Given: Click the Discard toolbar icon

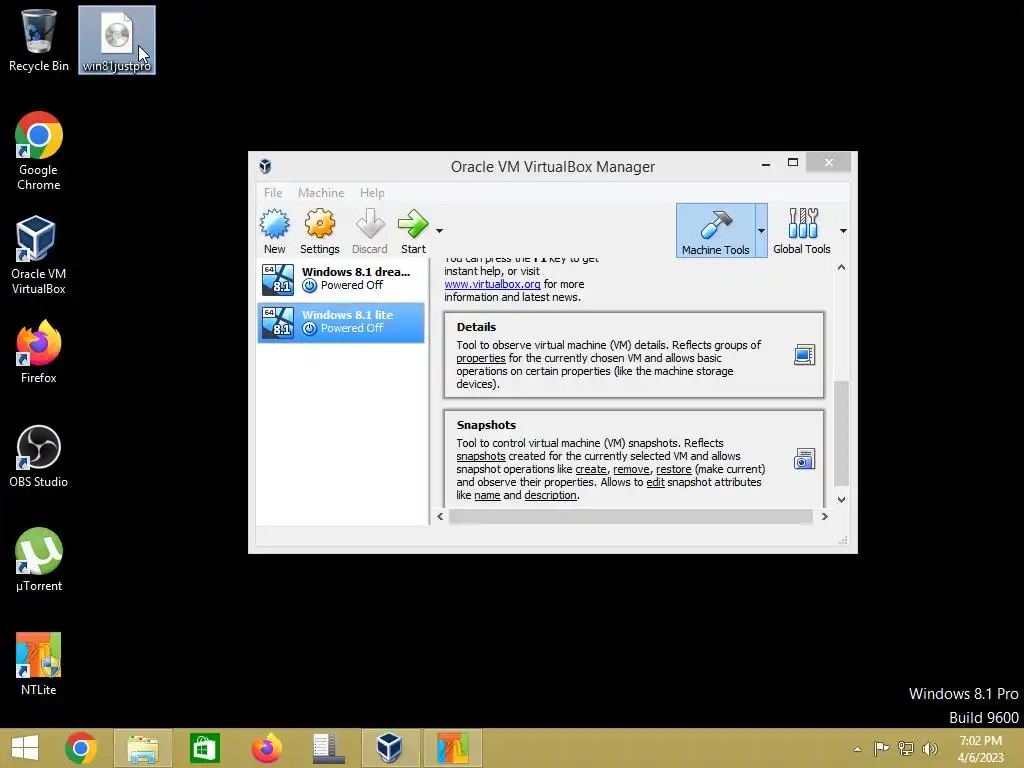Looking at the screenshot, I should [370, 231].
